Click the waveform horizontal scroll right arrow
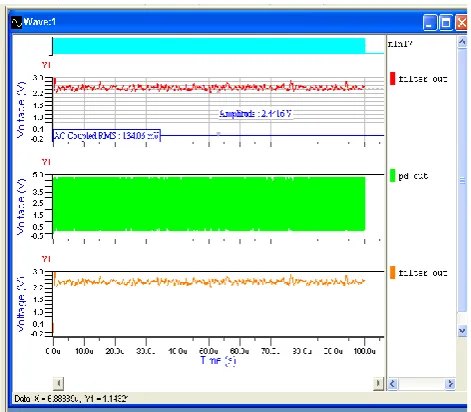This screenshot has height=412, width=471. coord(378,383)
